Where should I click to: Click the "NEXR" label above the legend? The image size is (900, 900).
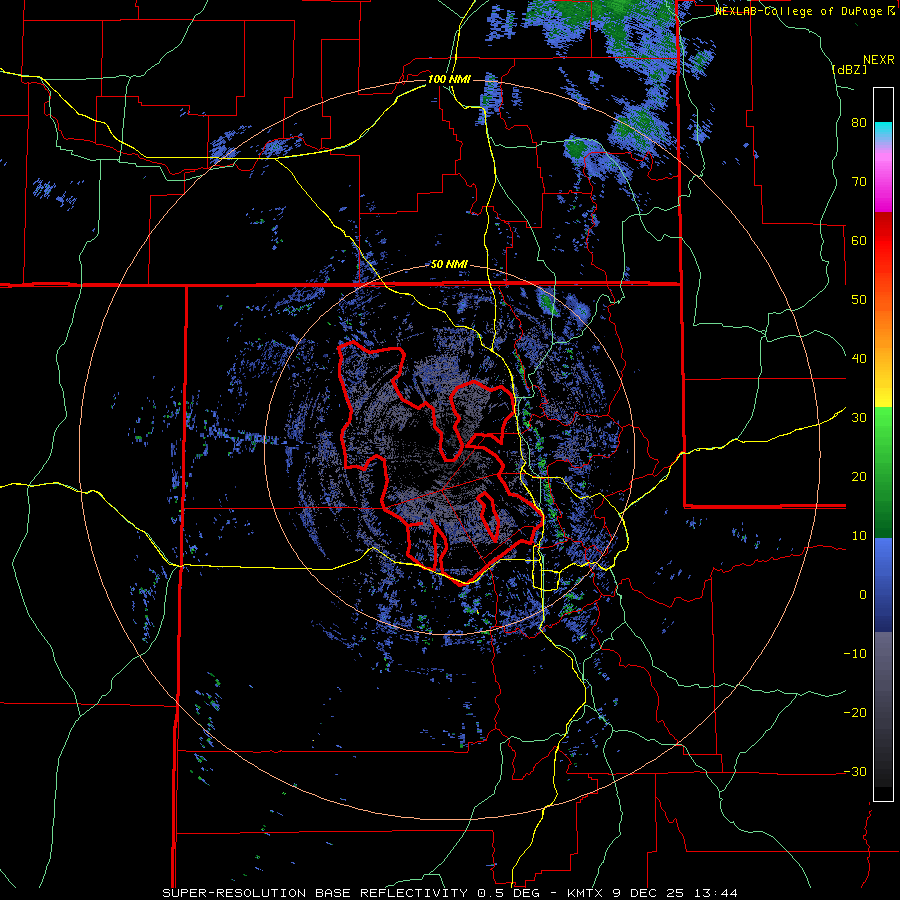coord(879,60)
